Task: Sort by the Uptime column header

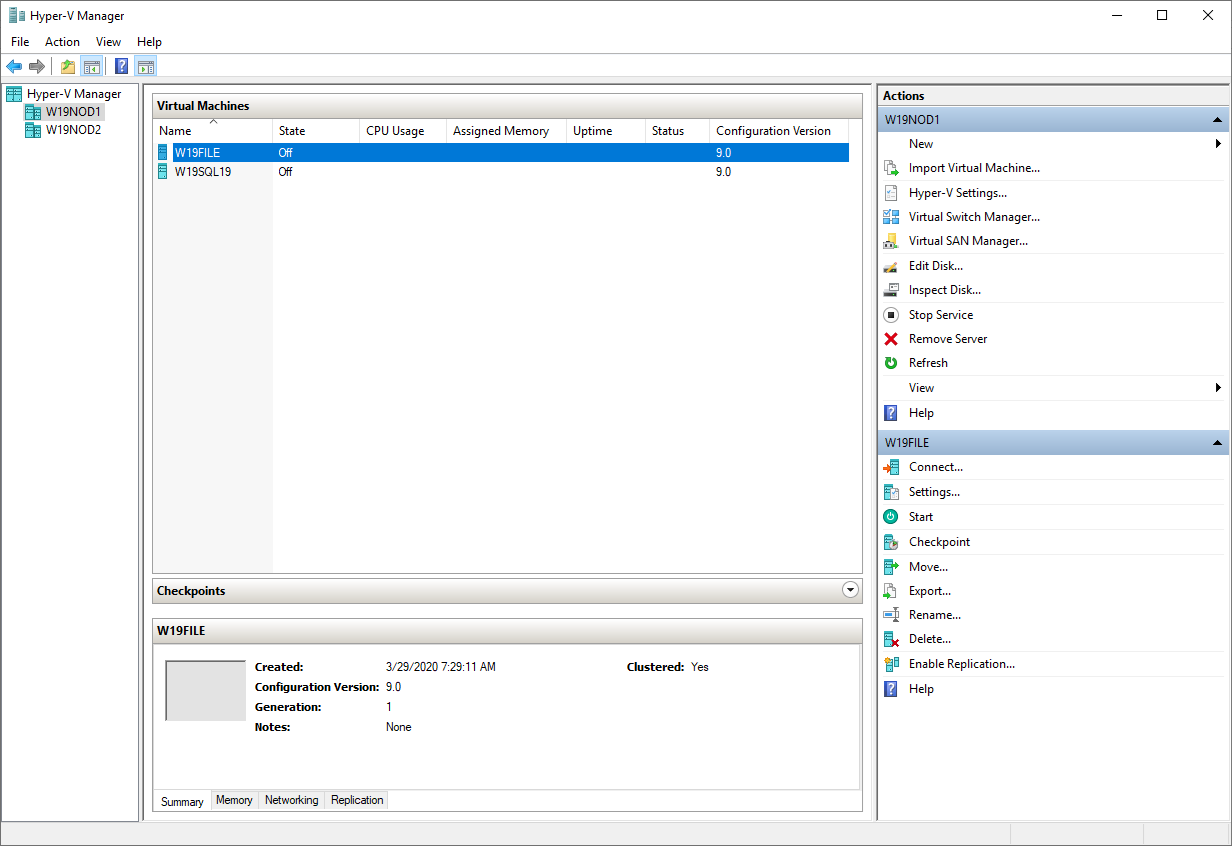Action: (x=605, y=131)
